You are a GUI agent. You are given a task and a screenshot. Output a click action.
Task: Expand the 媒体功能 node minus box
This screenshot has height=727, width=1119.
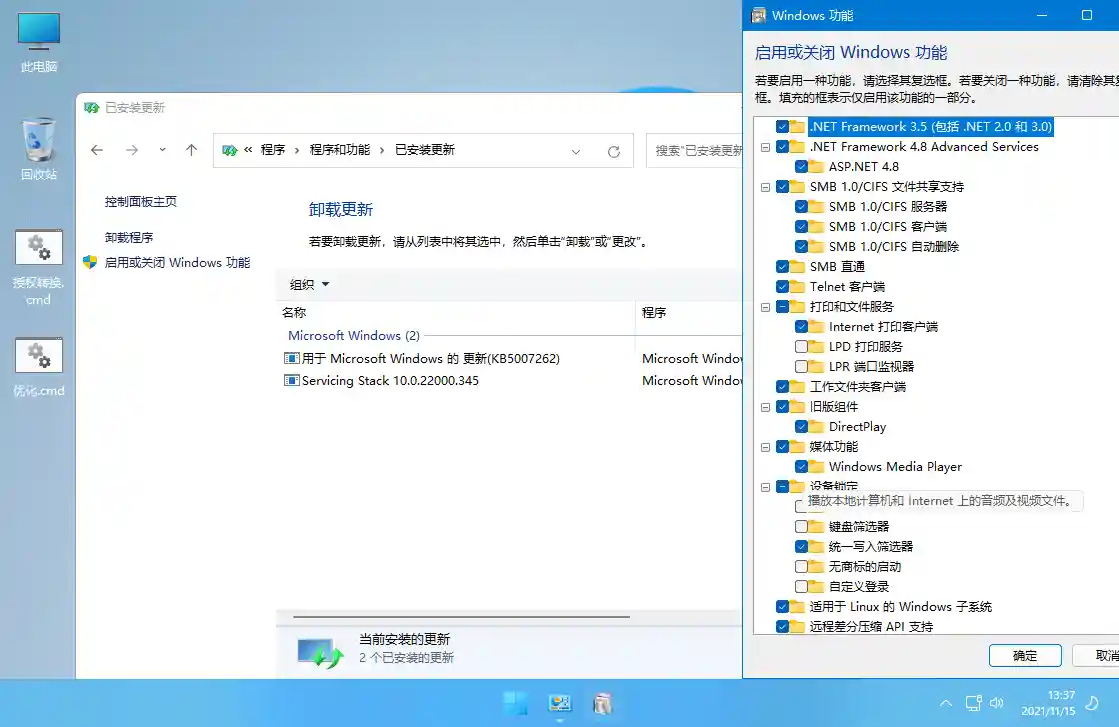click(764, 446)
